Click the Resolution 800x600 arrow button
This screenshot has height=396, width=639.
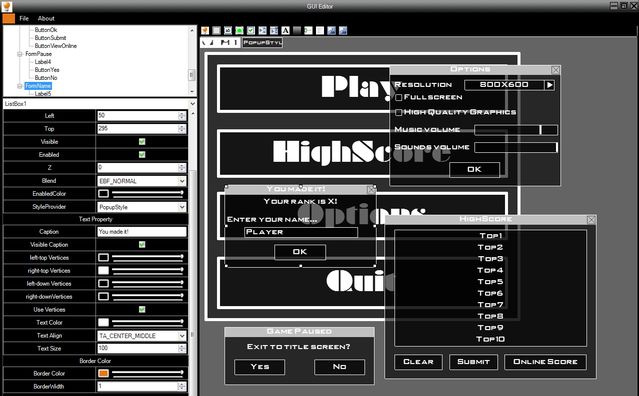(x=549, y=85)
